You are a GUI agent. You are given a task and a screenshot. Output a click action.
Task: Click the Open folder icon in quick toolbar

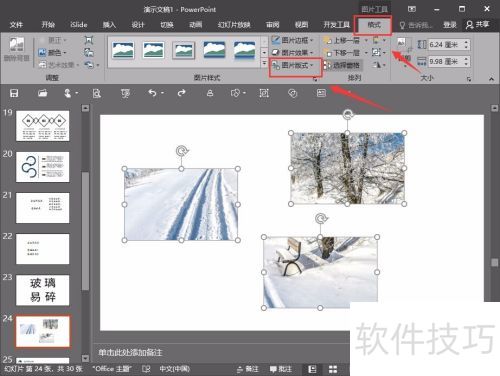tap(43, 93)
